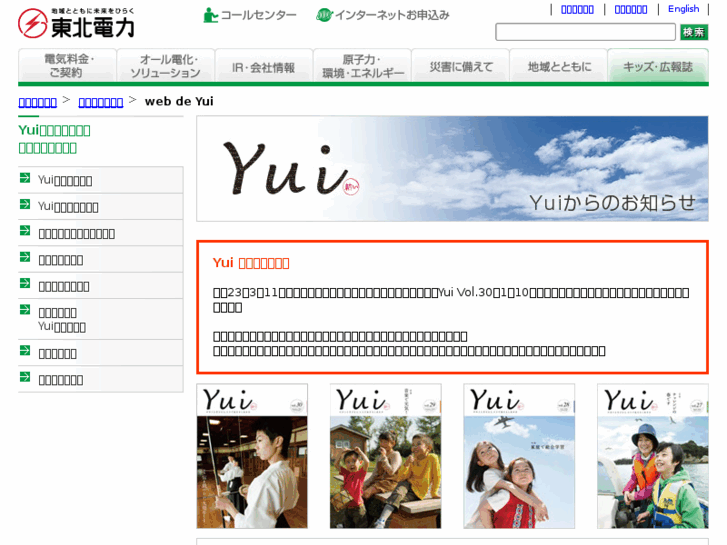
Task: Click the first blue header link left of English
Action: click(577, 9)
